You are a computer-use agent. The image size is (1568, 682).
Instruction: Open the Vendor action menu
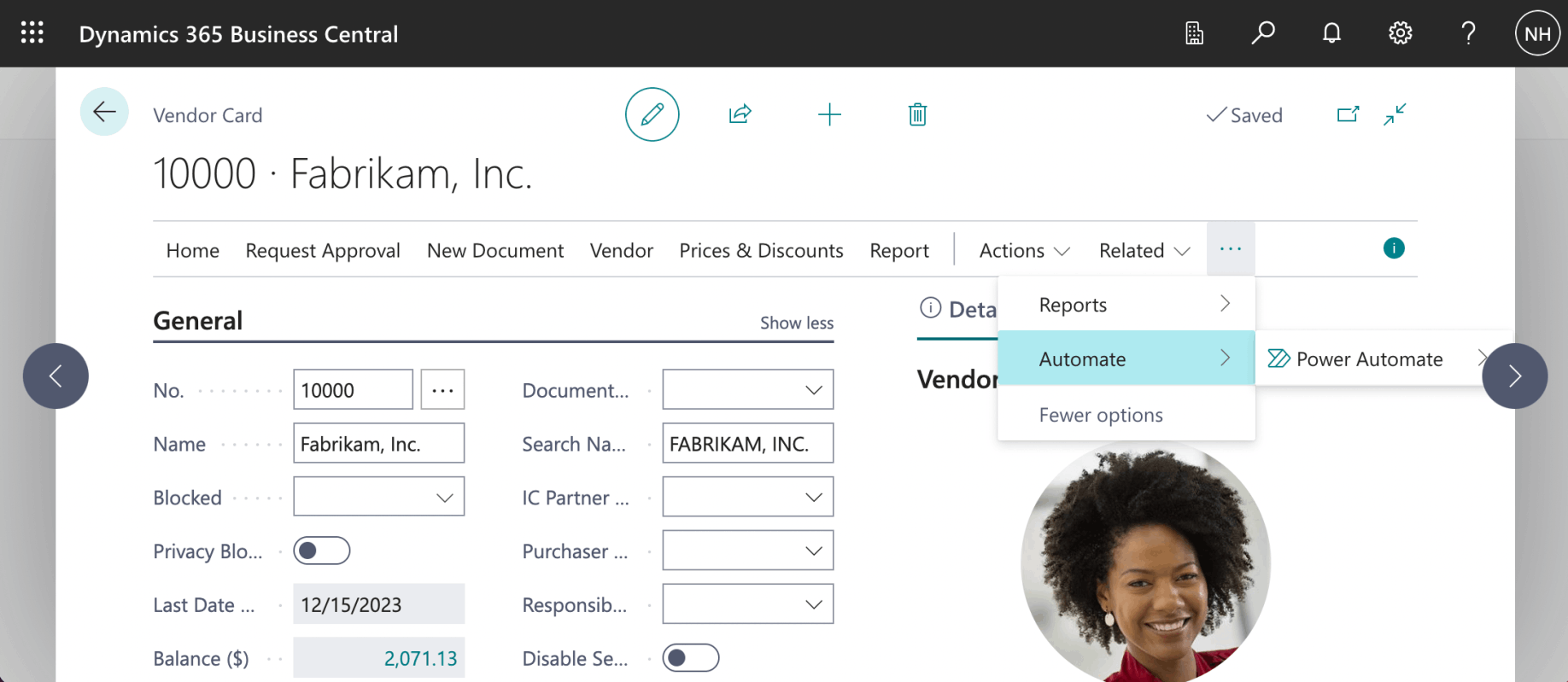coord(622,250)
